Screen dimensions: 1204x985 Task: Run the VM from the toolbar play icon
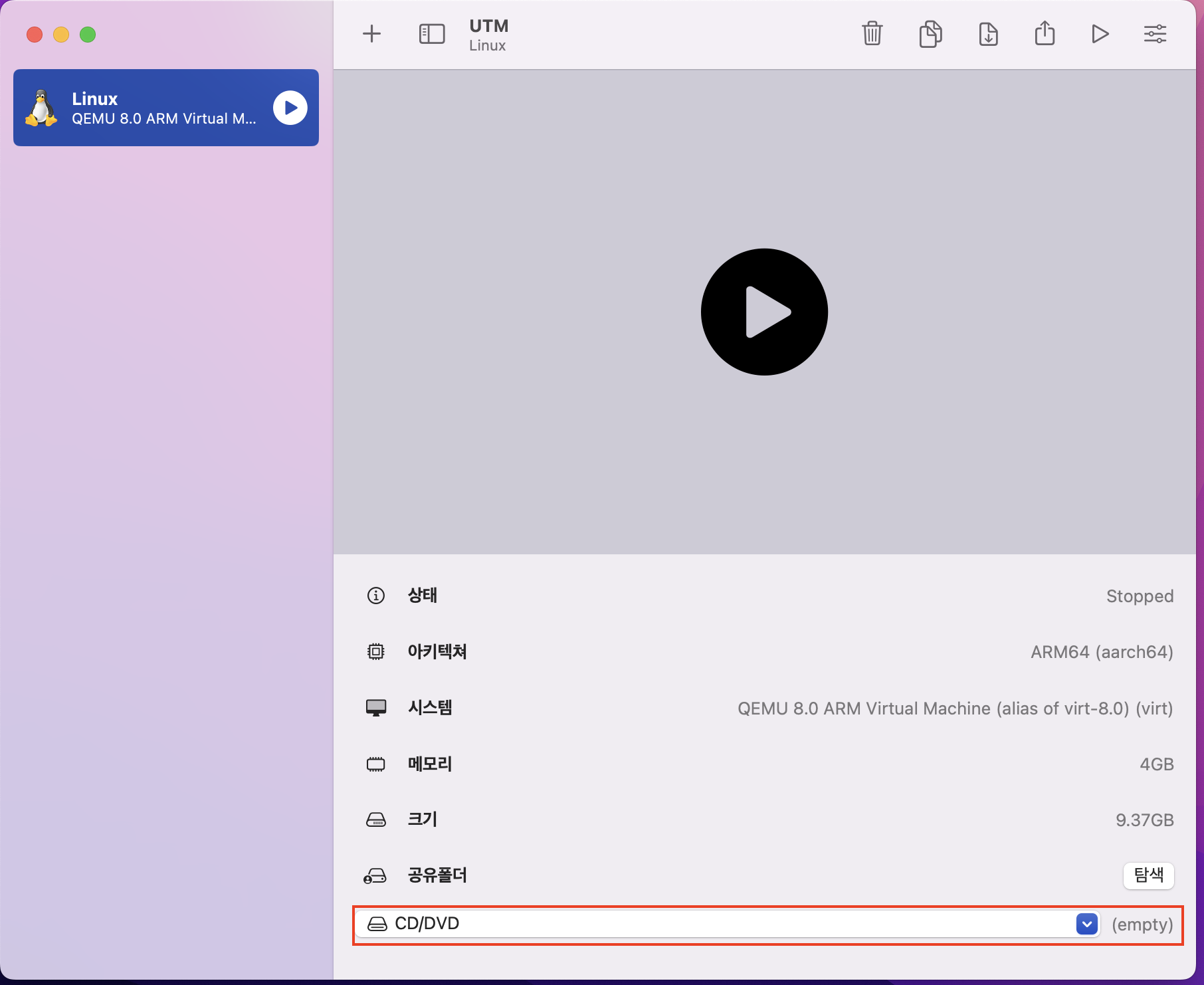click(1100, 34)
